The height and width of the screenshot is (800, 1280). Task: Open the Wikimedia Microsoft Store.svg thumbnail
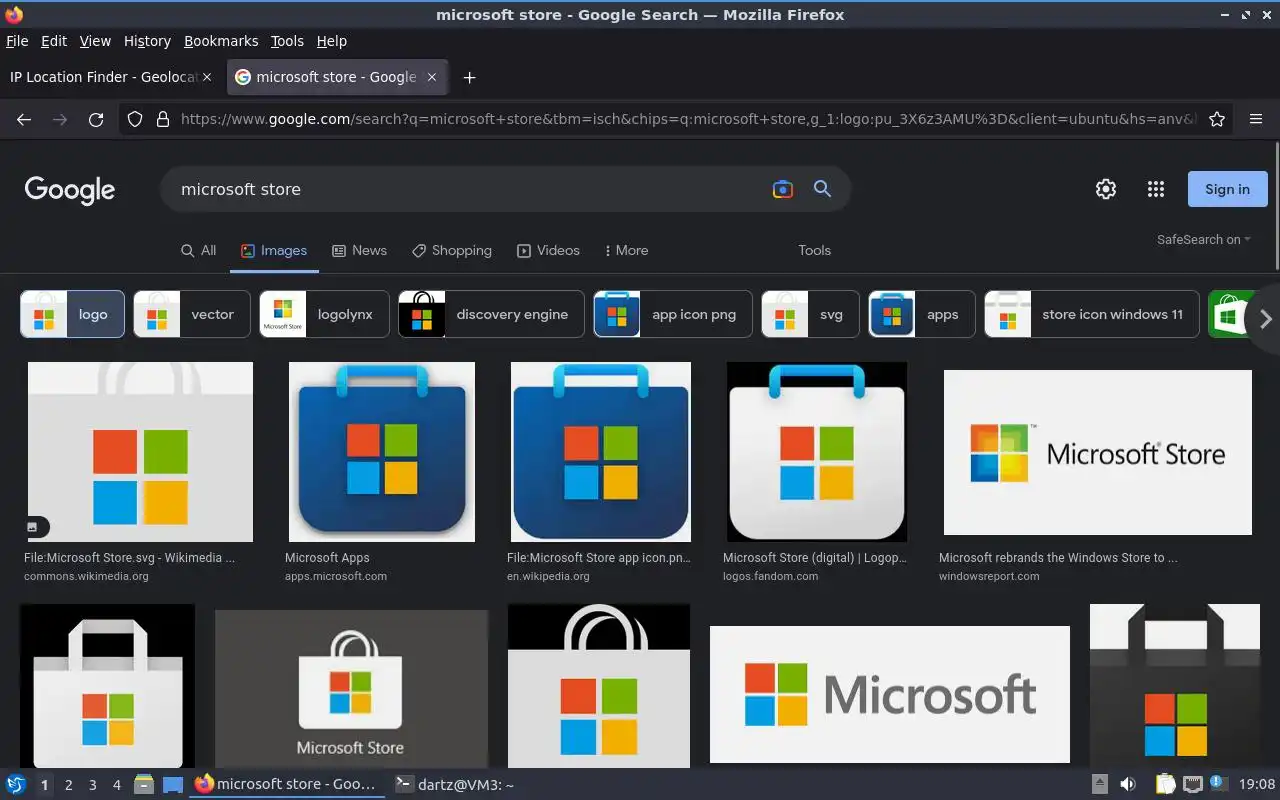point(140,452)
